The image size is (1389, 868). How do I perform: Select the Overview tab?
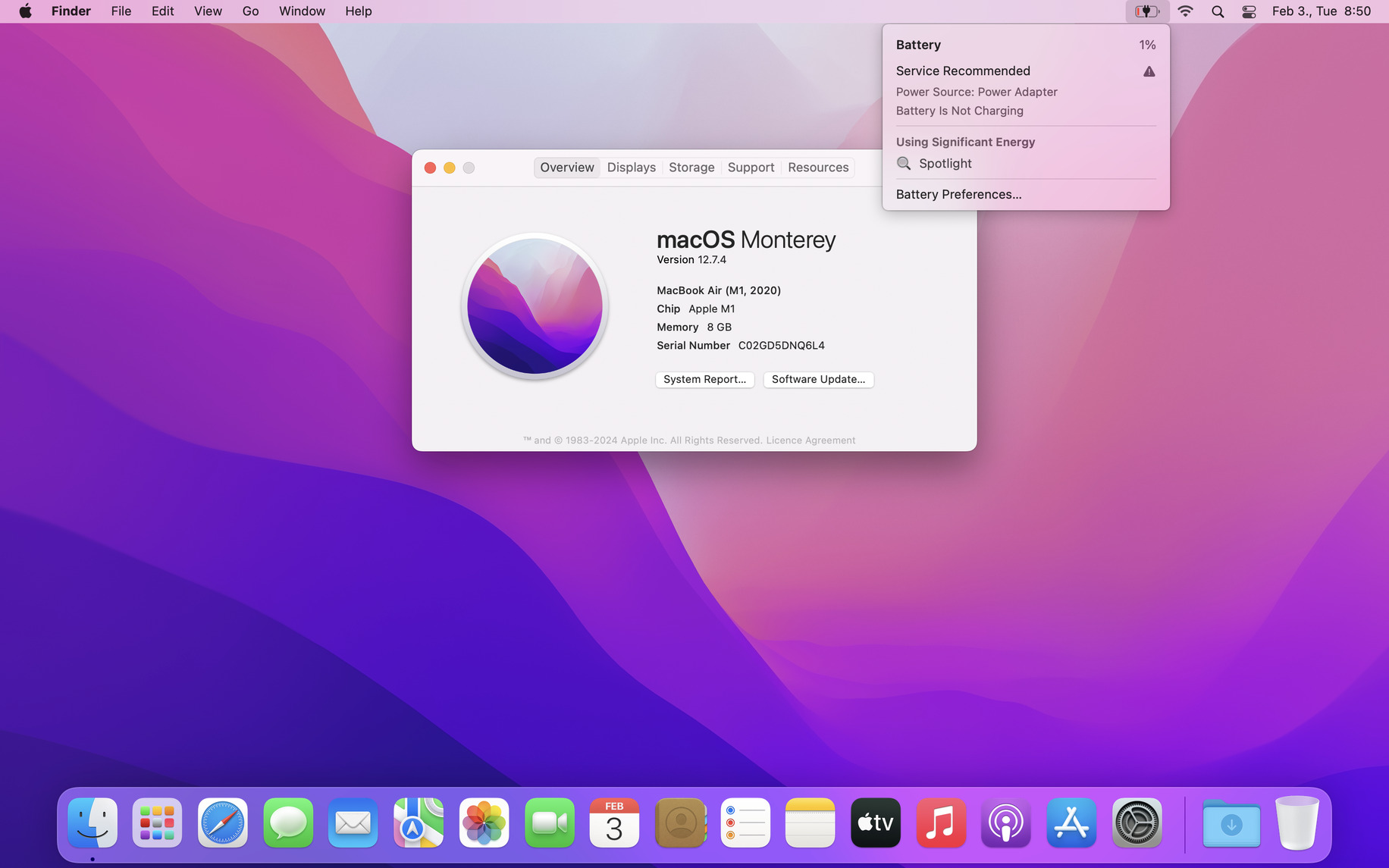[x=567, y=168]
